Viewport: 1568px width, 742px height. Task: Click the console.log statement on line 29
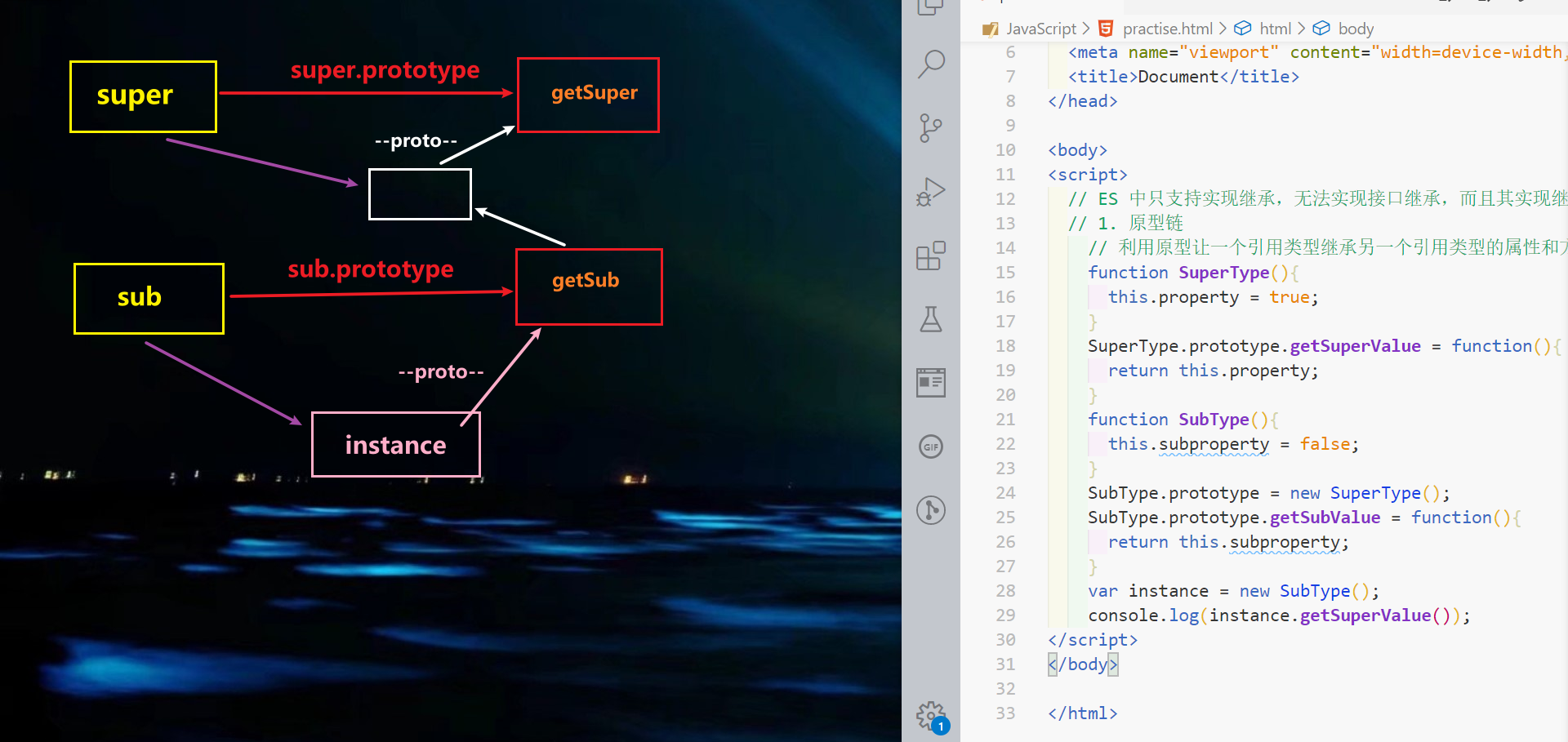(1279, 615)
